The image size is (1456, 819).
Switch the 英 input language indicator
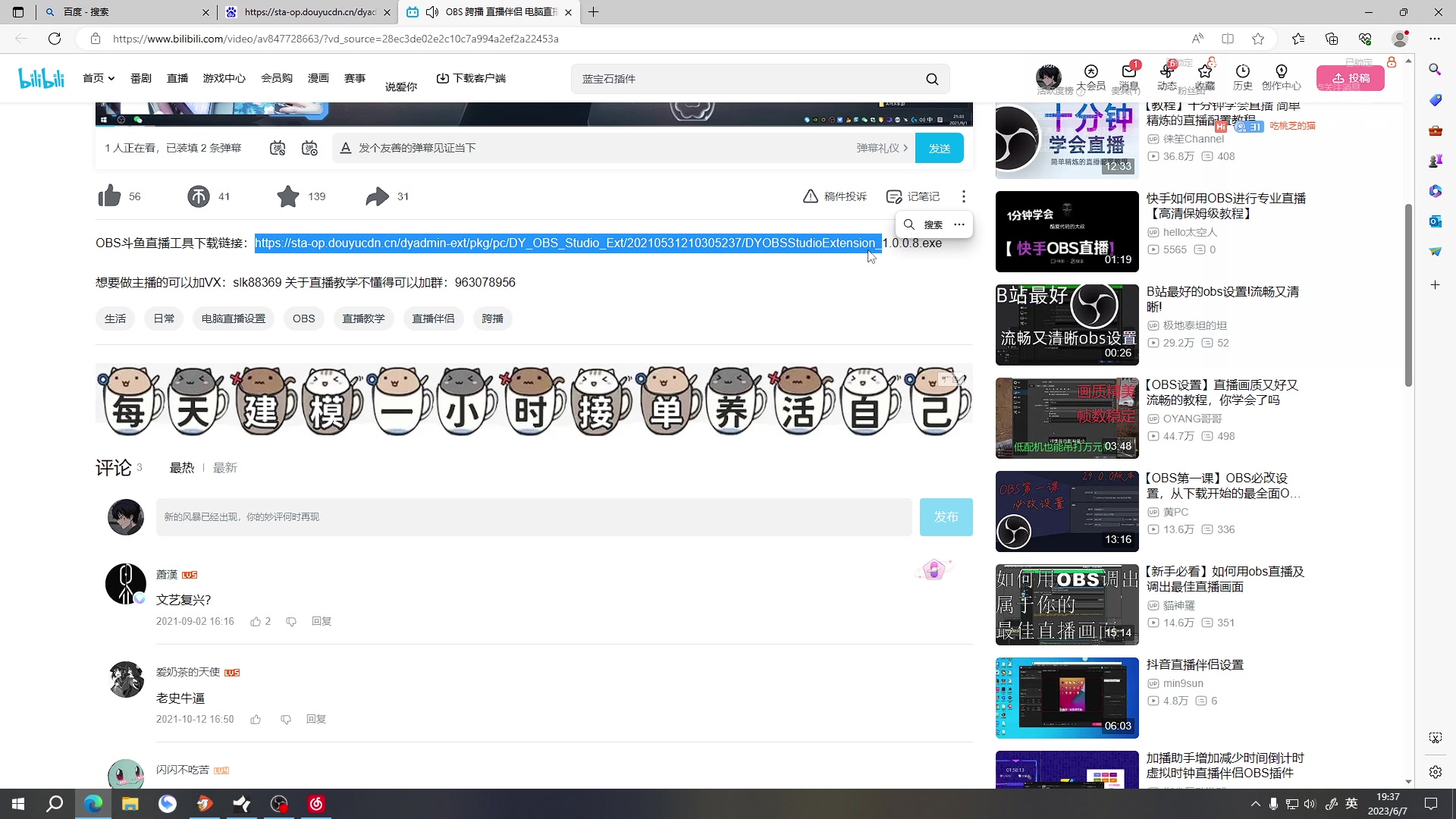tap(1351, 804)
